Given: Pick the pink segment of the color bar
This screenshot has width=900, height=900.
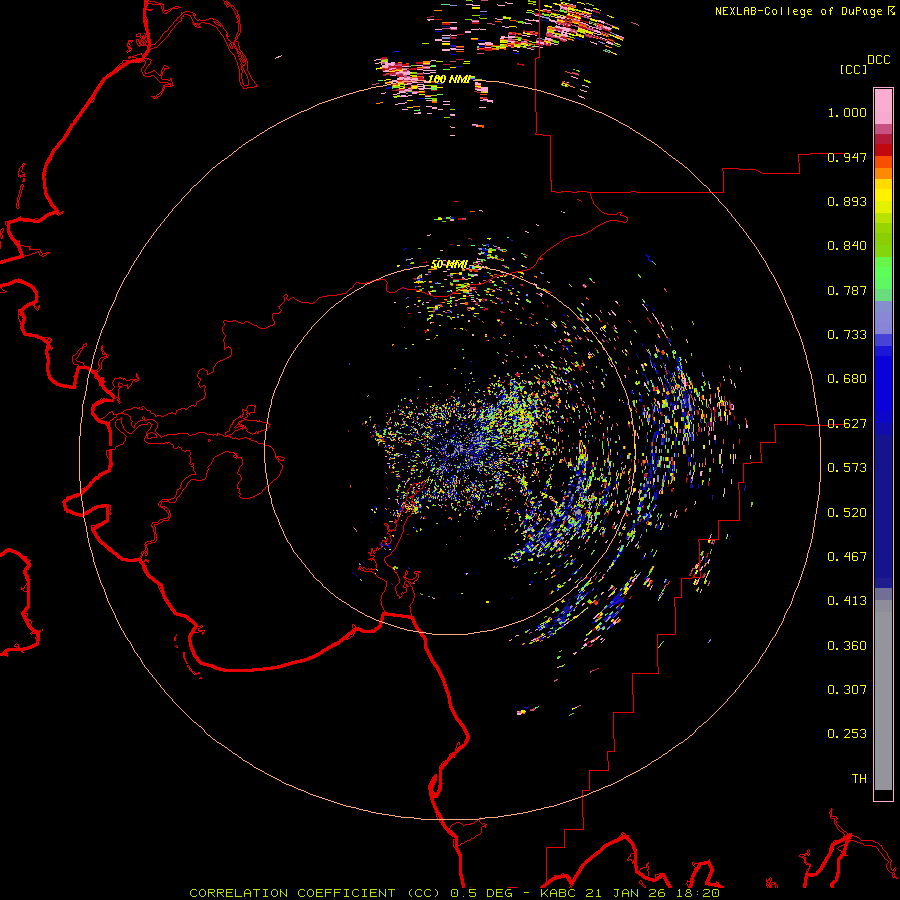Looking at the screenshot, I should click(883, 107).
